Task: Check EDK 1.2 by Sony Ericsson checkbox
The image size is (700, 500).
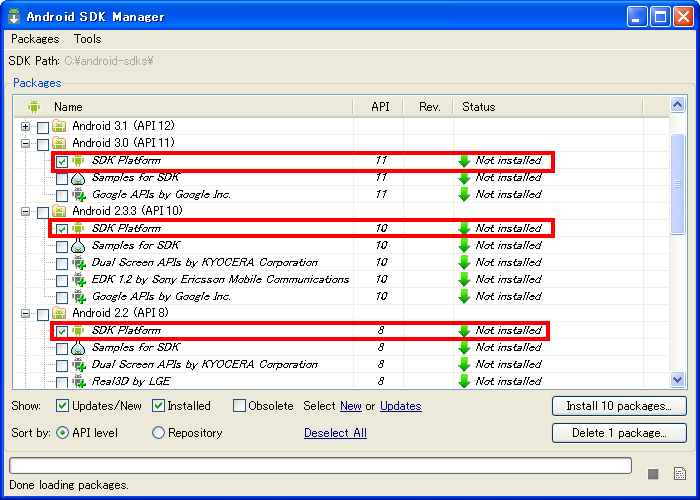Action: 62,281
